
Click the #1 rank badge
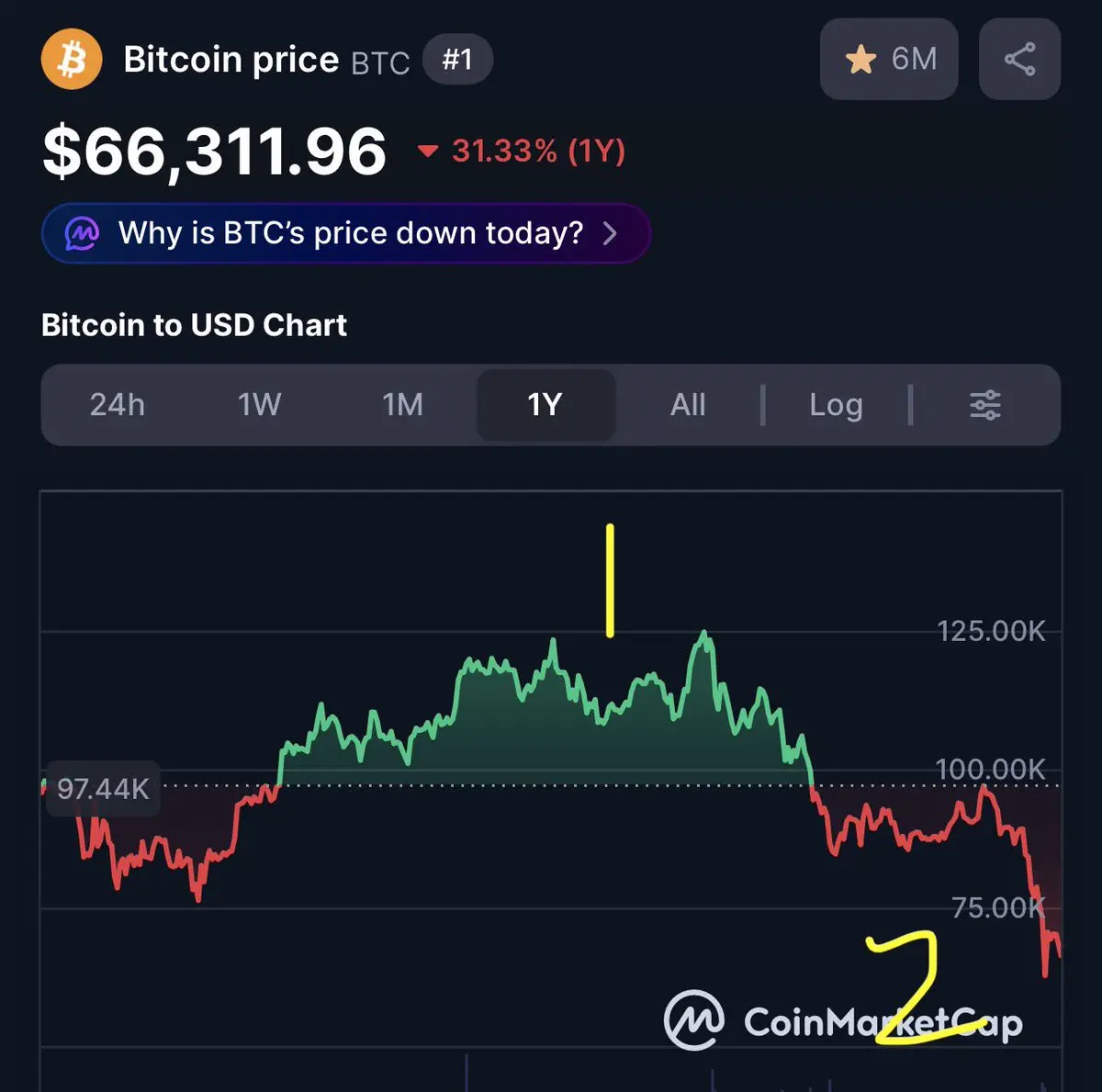457,60
